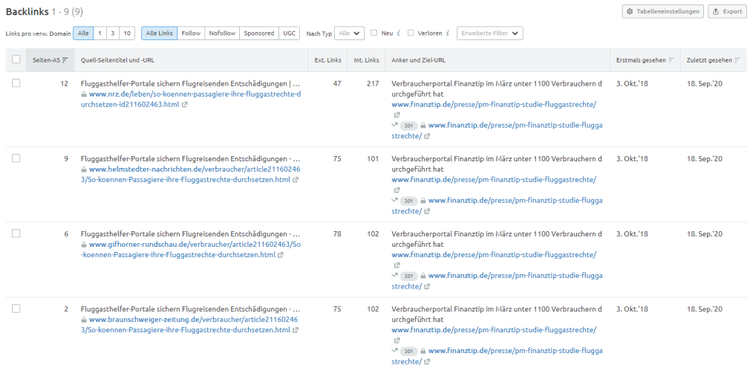Click 'Int. Links' column header
This screenshot has height=365, width=750.
[x=366, y=60]
